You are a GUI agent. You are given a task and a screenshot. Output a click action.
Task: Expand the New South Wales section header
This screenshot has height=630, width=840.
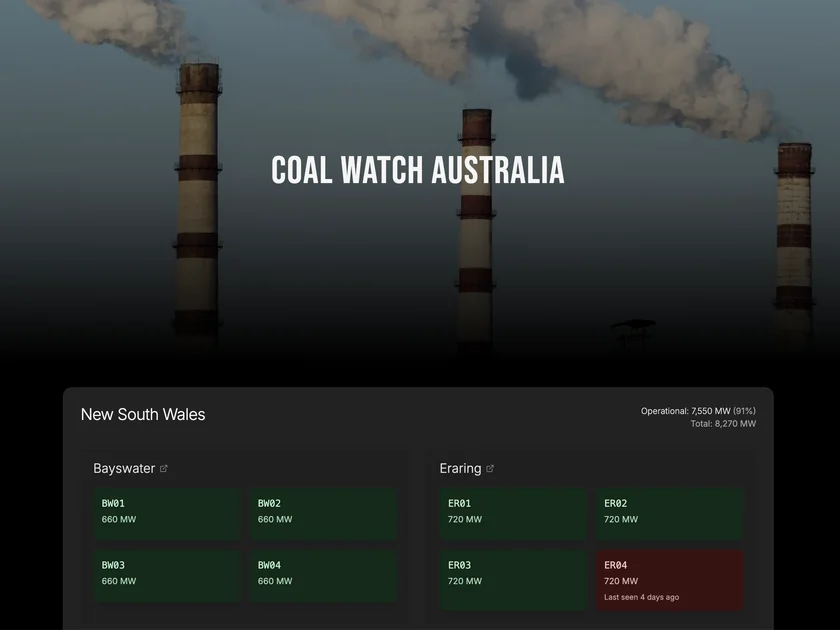(143, 414)
